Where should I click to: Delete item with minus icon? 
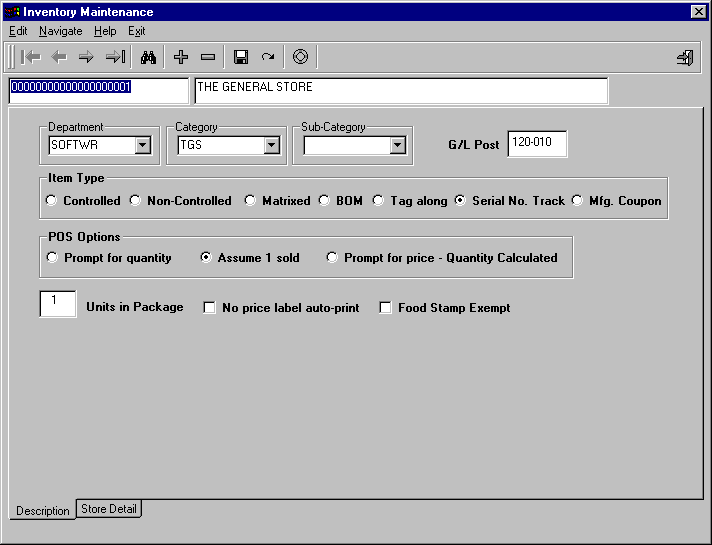208,57
